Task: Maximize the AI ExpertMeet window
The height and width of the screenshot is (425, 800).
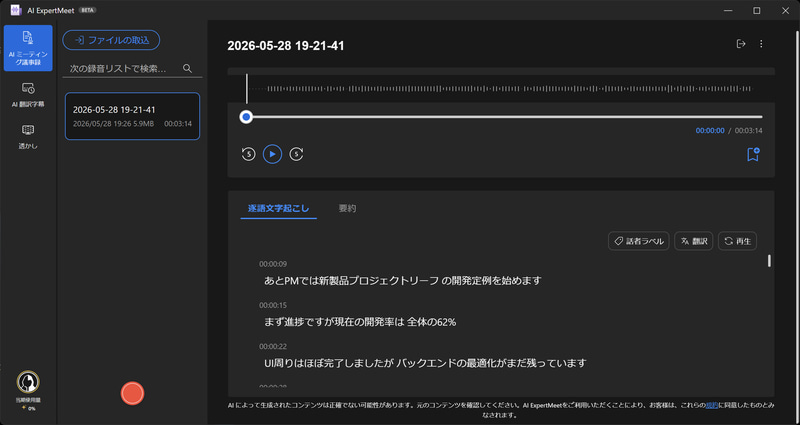Action: pyautogui.click(x=757, y=10)
